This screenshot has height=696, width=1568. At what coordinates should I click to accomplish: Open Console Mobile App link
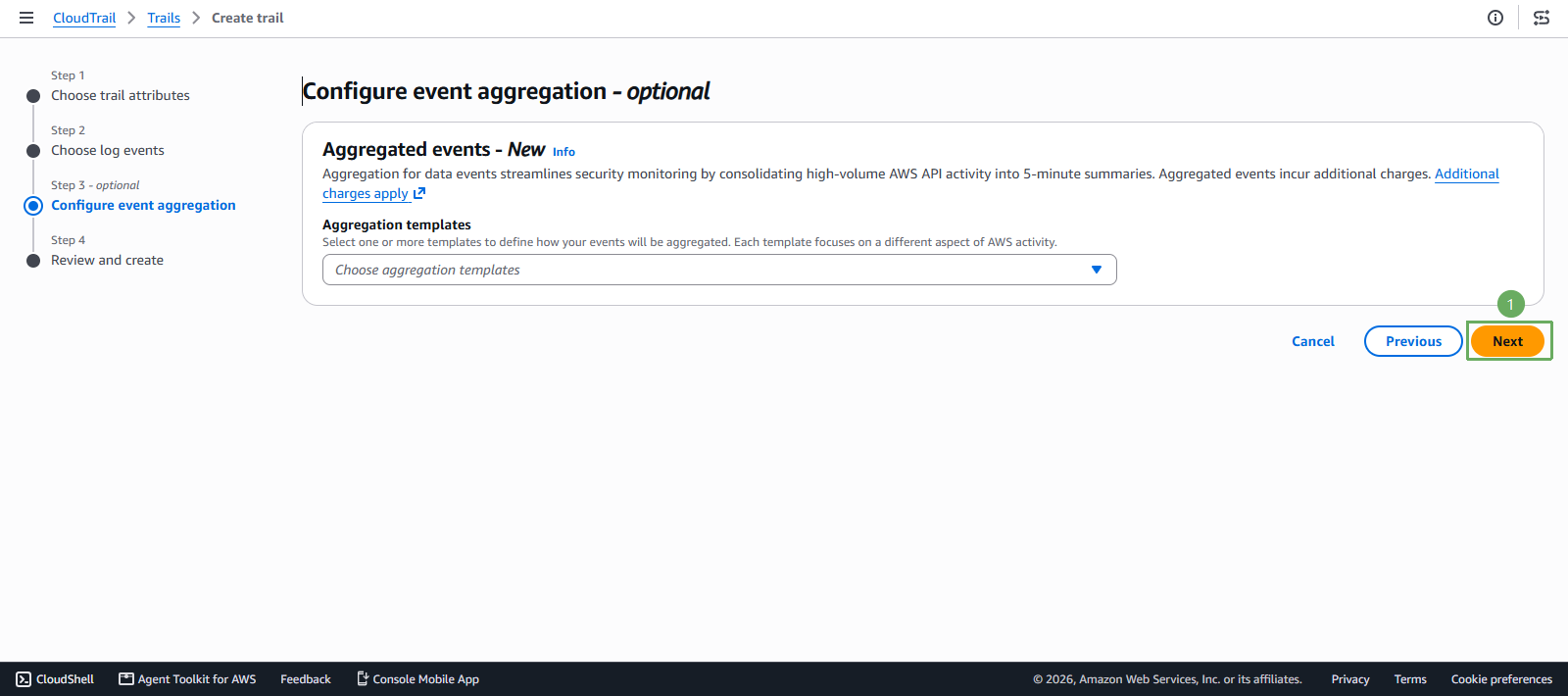(417, 679)
